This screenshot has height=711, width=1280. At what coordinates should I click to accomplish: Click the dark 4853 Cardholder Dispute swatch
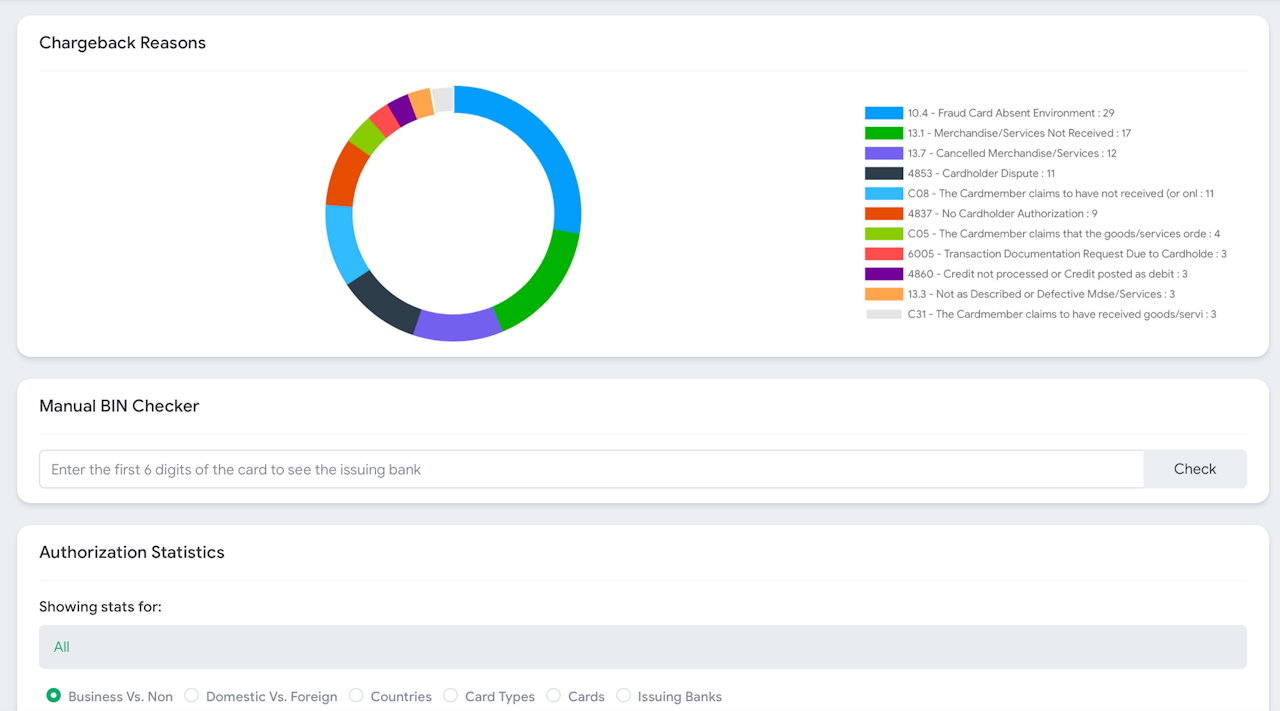[x=883, y=173]
